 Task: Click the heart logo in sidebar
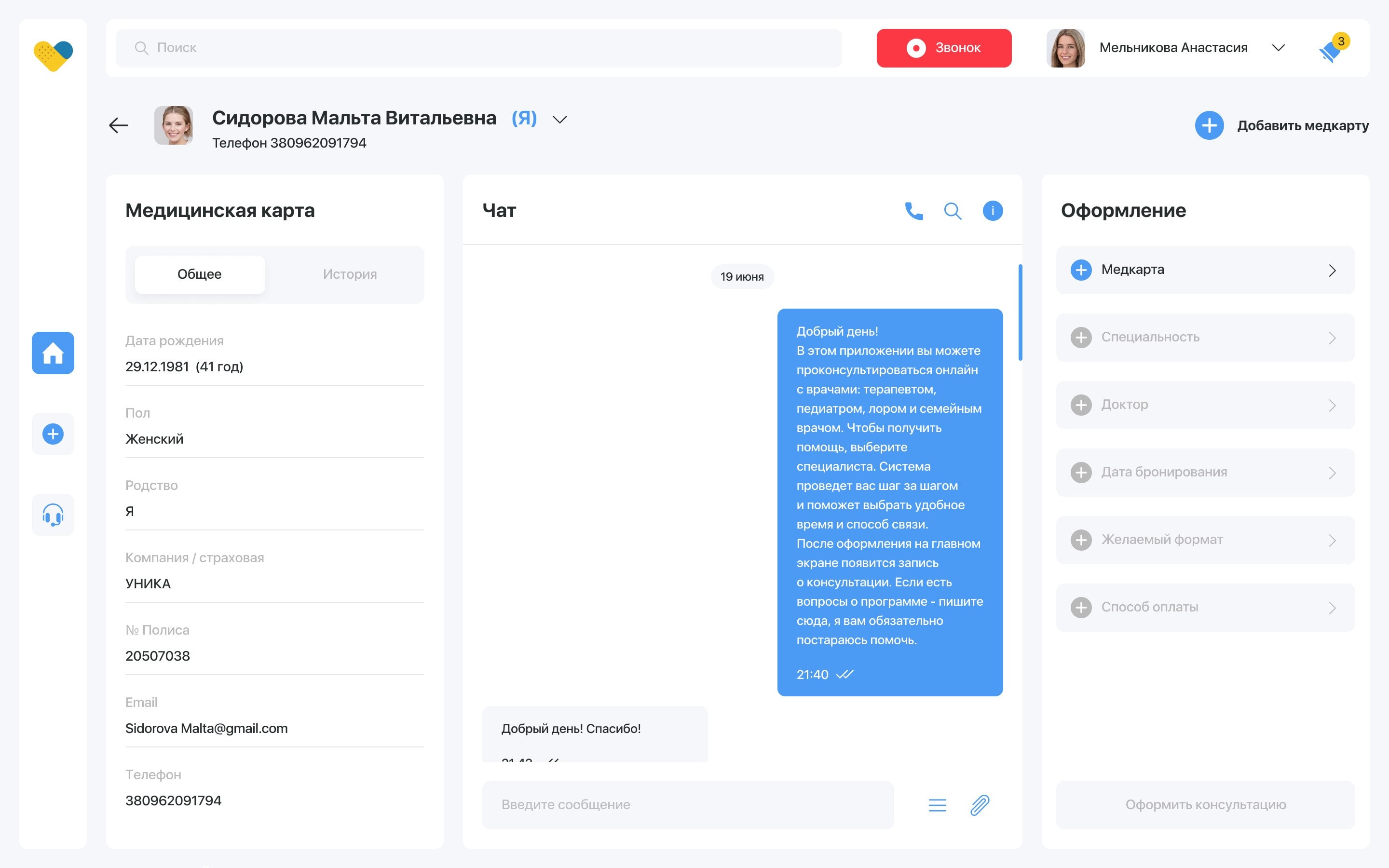coord(53,55)
